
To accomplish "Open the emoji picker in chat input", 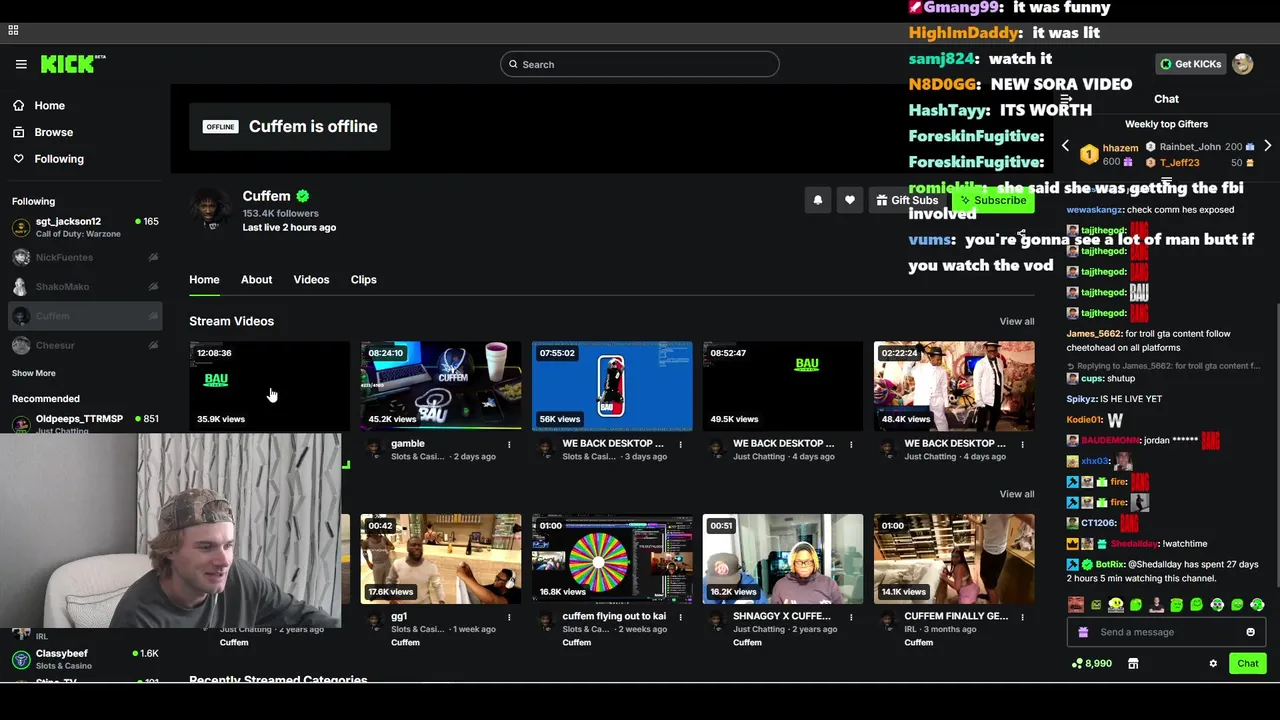I will [1250, 632].
